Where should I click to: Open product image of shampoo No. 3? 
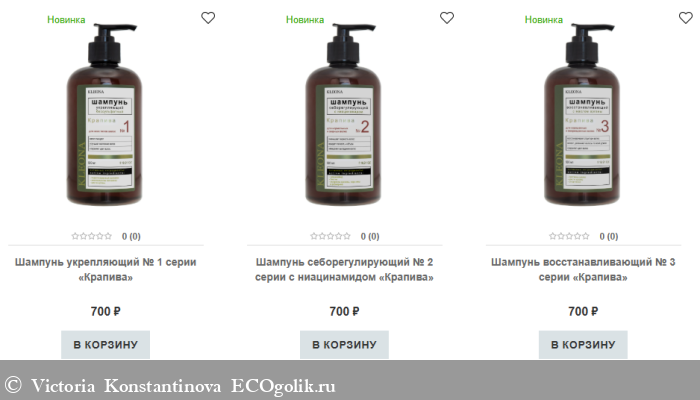coord(582,115)
